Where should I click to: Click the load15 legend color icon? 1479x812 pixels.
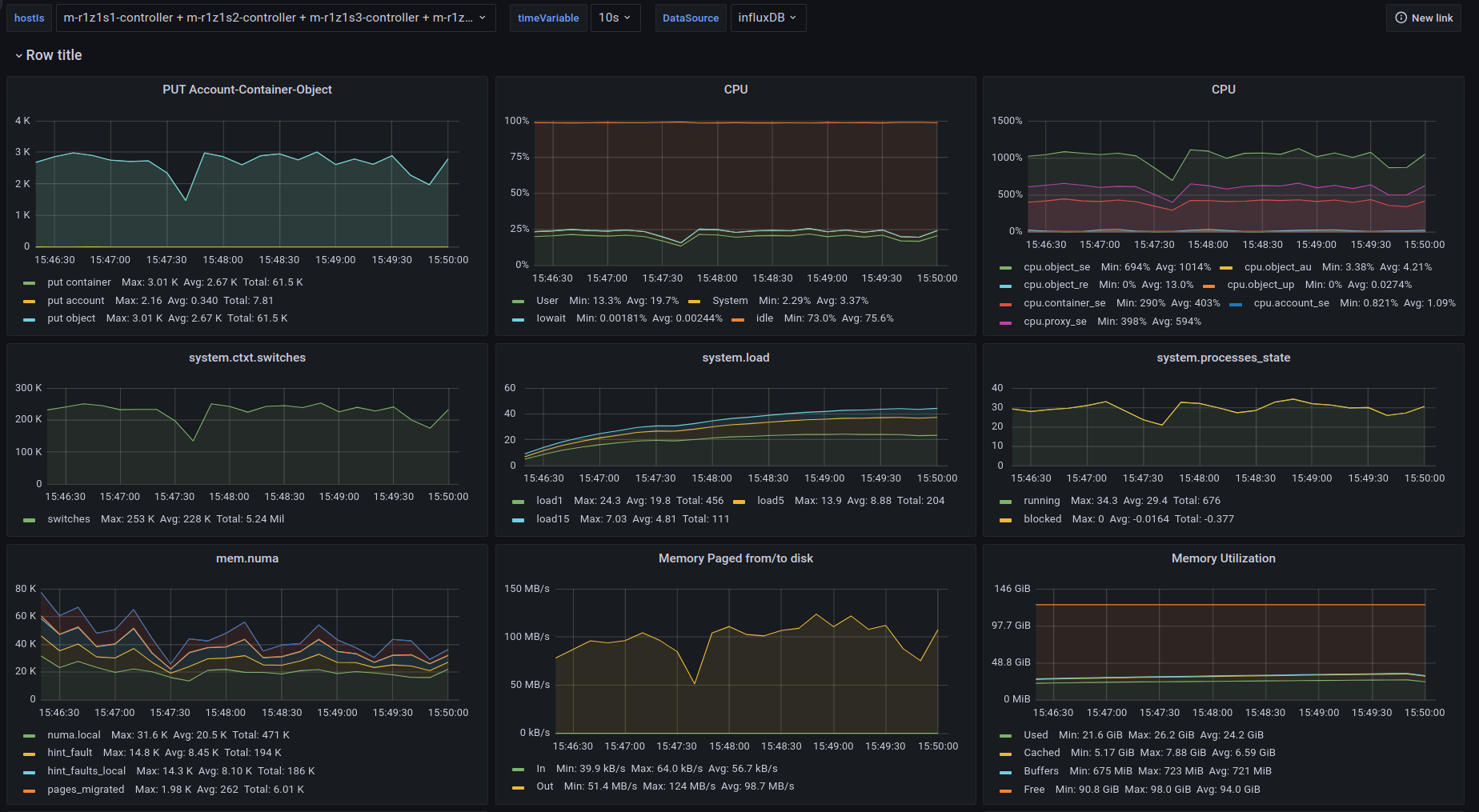518,520
